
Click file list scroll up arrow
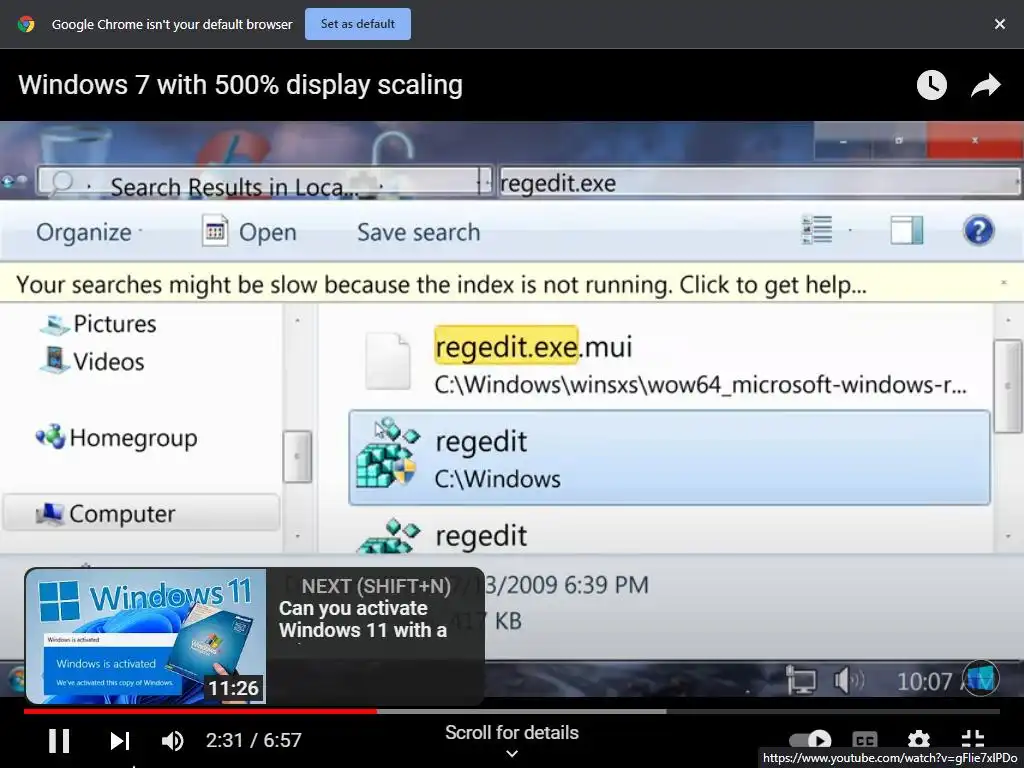[1008, 320]
